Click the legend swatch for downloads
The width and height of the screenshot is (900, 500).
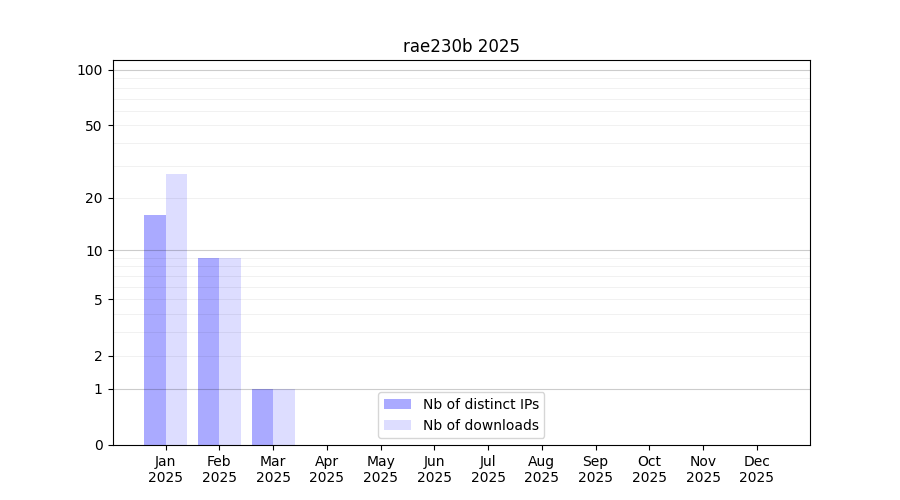tap(397, 425)
